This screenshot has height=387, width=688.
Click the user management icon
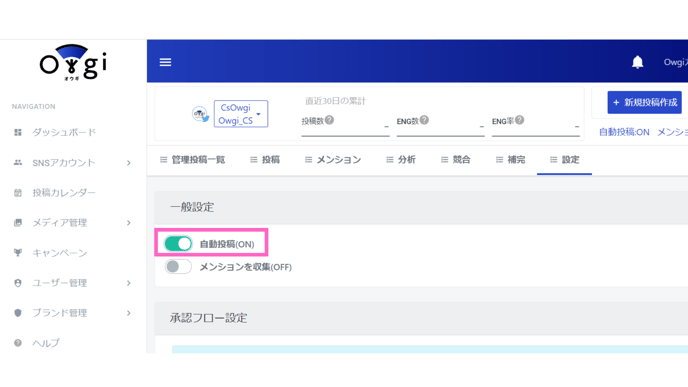pos(18,283)
